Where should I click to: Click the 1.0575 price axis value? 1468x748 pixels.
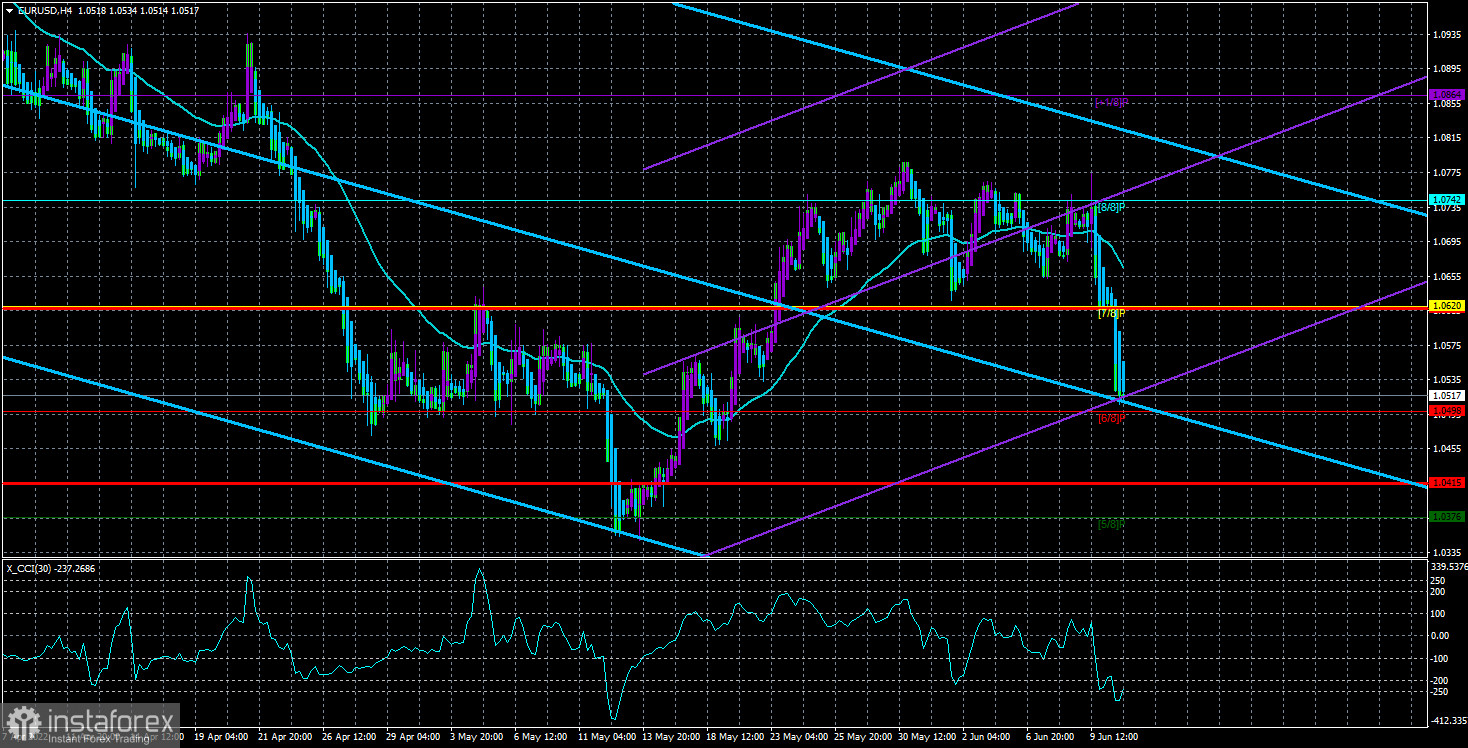[1447, 346]
